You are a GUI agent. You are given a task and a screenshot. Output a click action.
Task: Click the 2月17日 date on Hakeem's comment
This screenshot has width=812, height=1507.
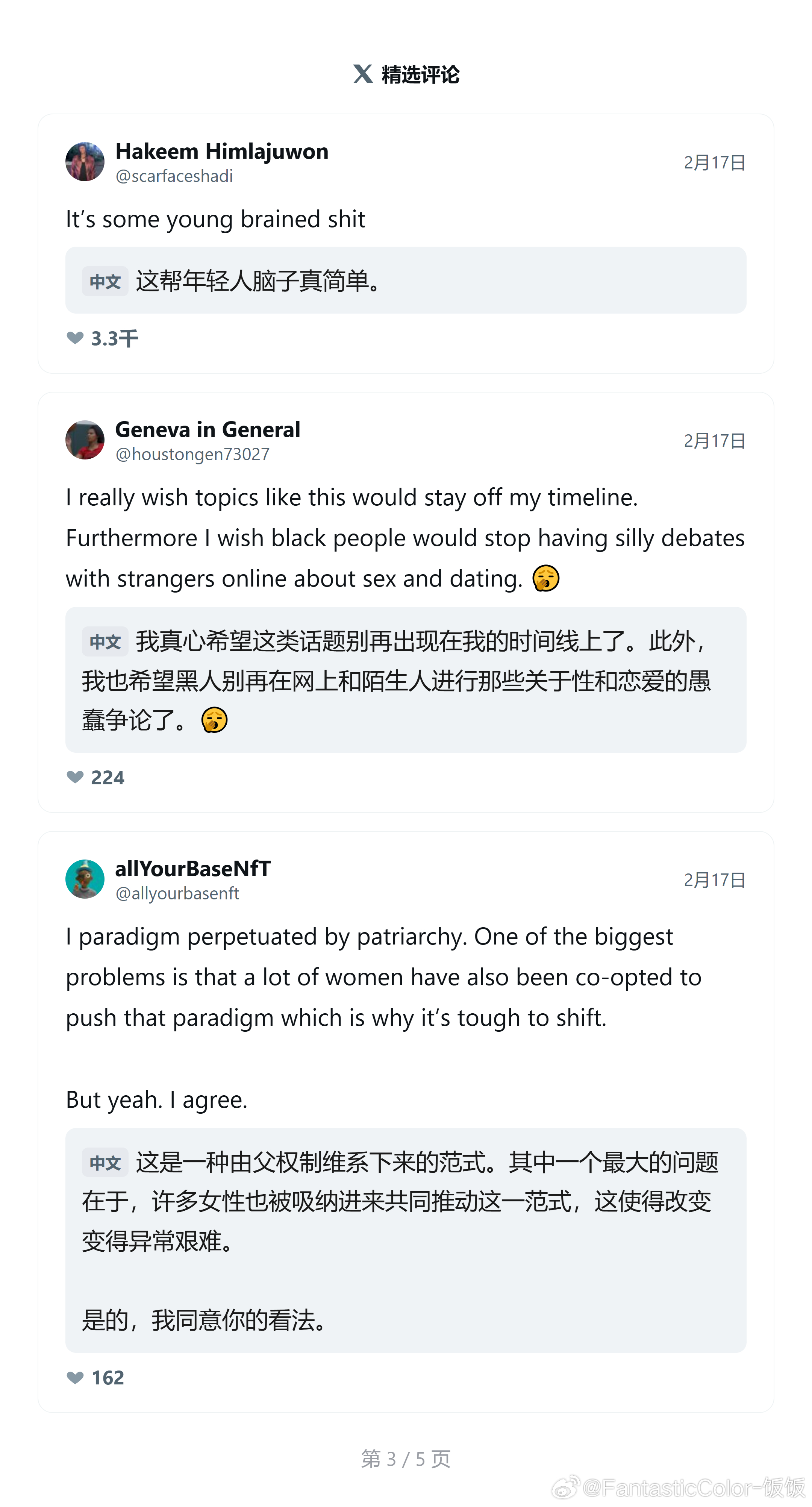point(714,162)
